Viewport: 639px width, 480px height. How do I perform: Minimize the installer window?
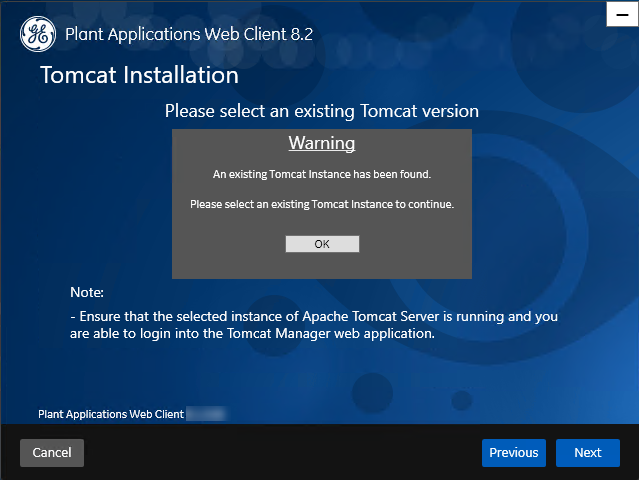pos(622,14)
